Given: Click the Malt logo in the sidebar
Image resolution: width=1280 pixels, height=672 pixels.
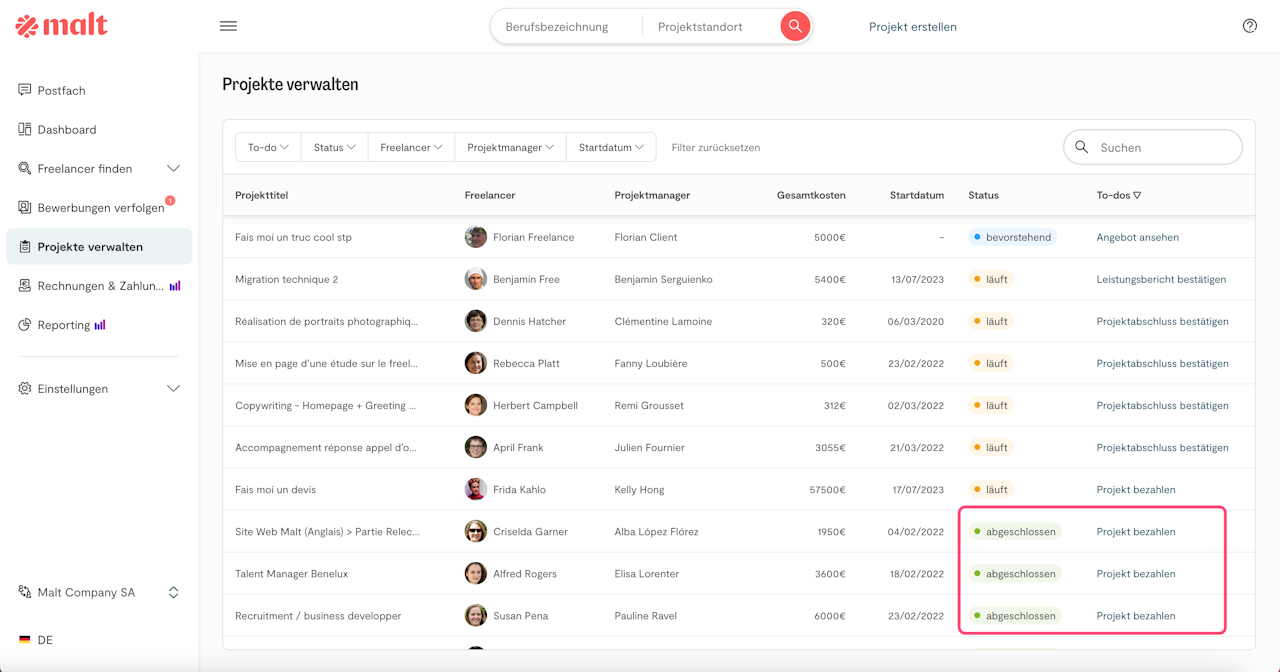Looking at the screenshot, I should [61, 26].
